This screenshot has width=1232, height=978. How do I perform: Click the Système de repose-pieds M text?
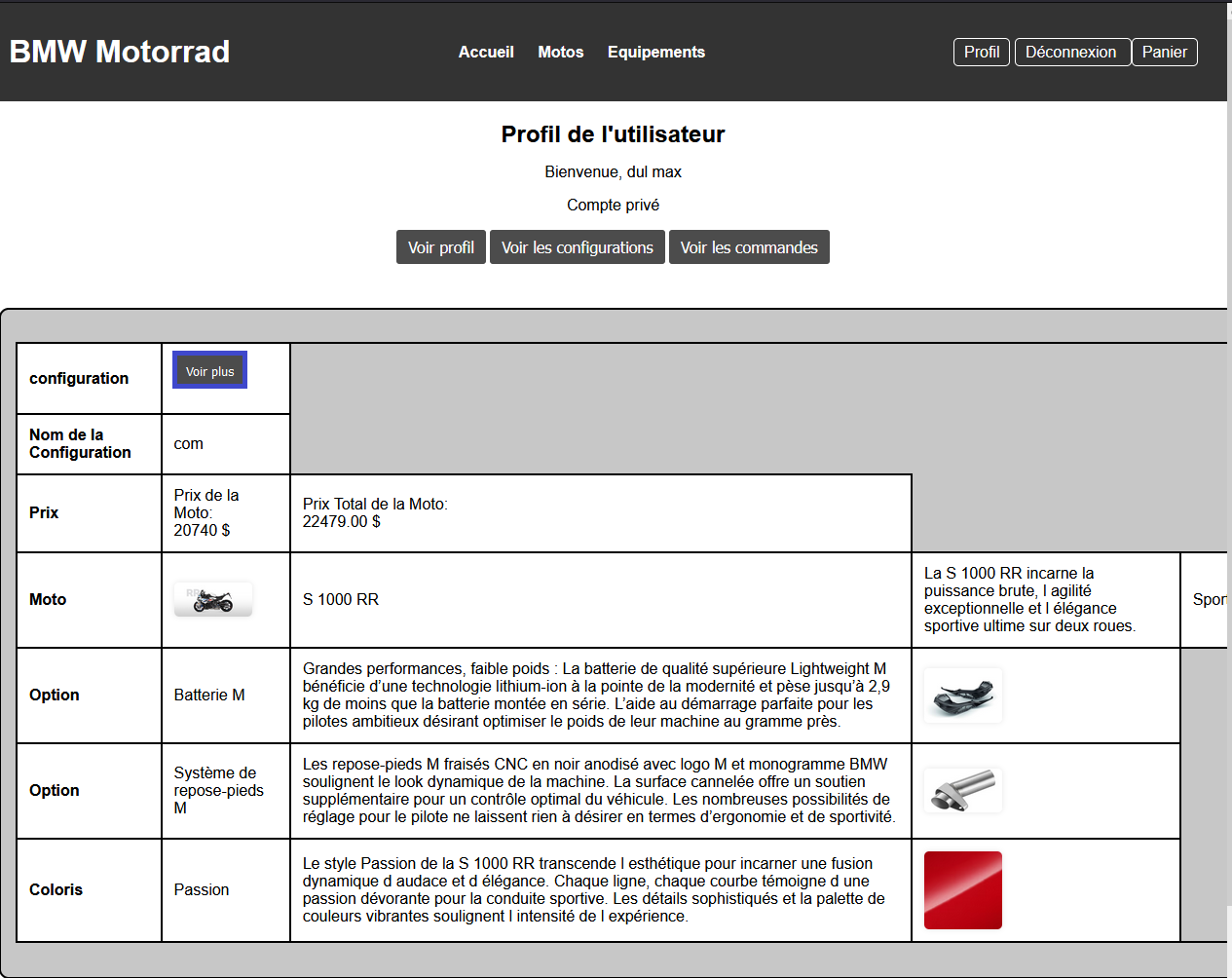point(218,790)
